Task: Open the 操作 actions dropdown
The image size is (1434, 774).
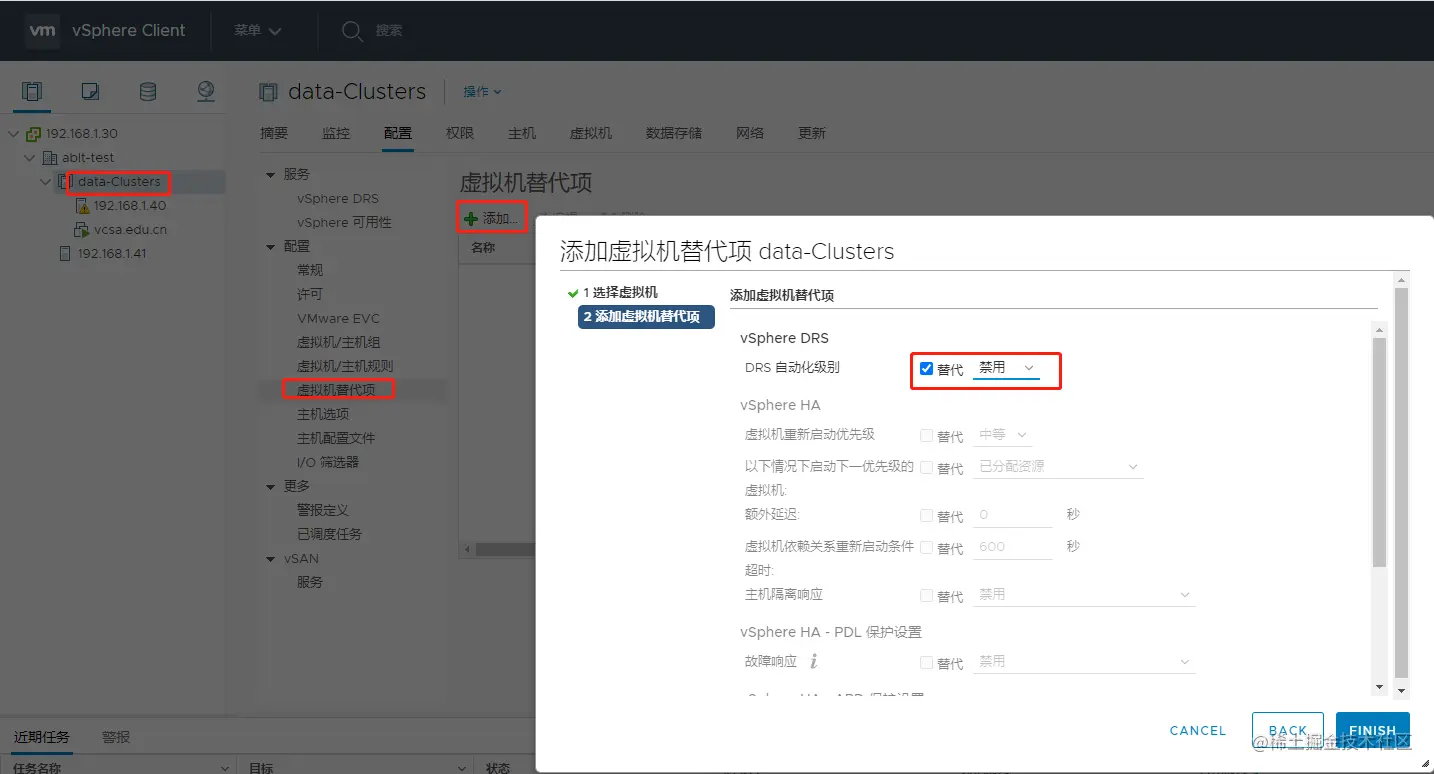Action: click(x=482, y=92)
